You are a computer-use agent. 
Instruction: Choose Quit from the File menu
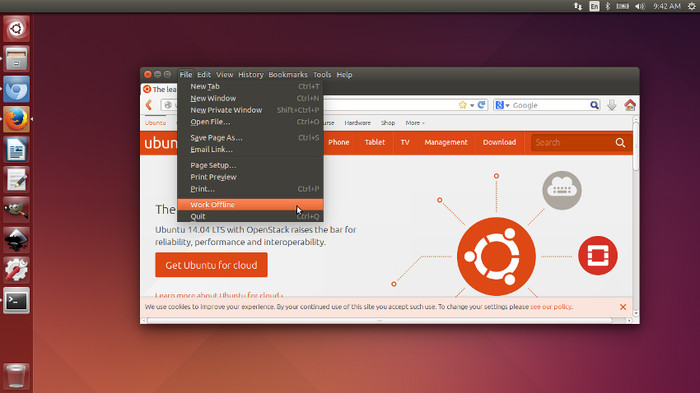250,216
